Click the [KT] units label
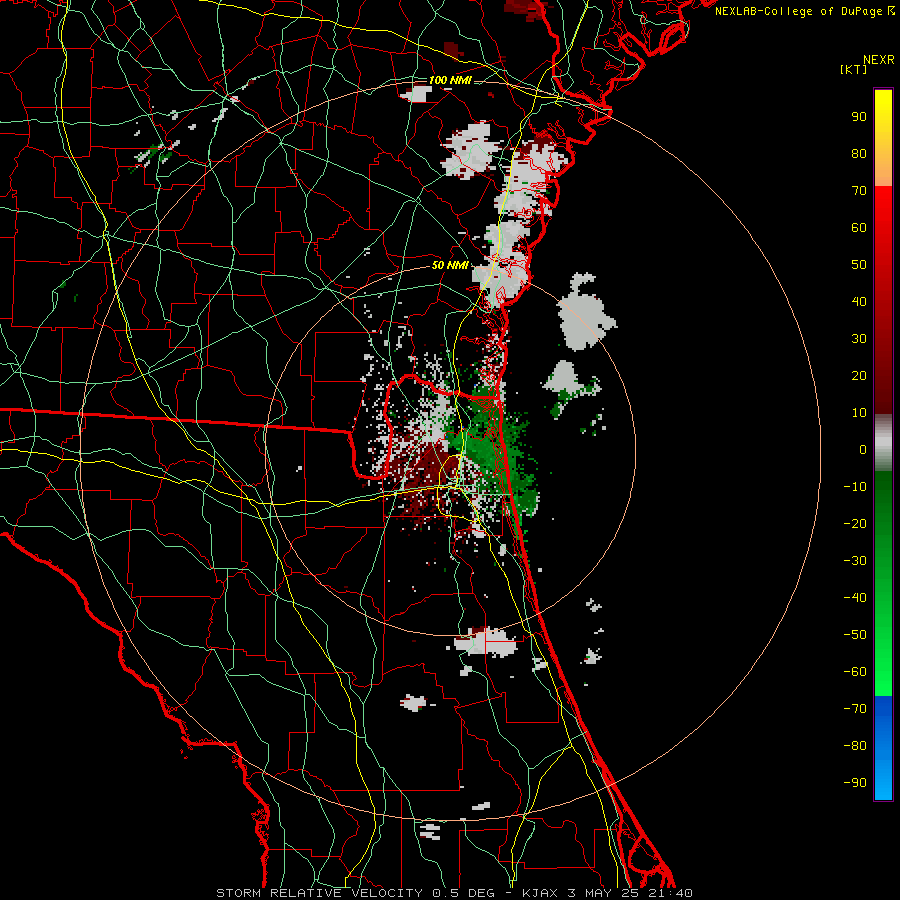Image resolution: width=900 pixels, height=900 pixels. pos(854,69)
